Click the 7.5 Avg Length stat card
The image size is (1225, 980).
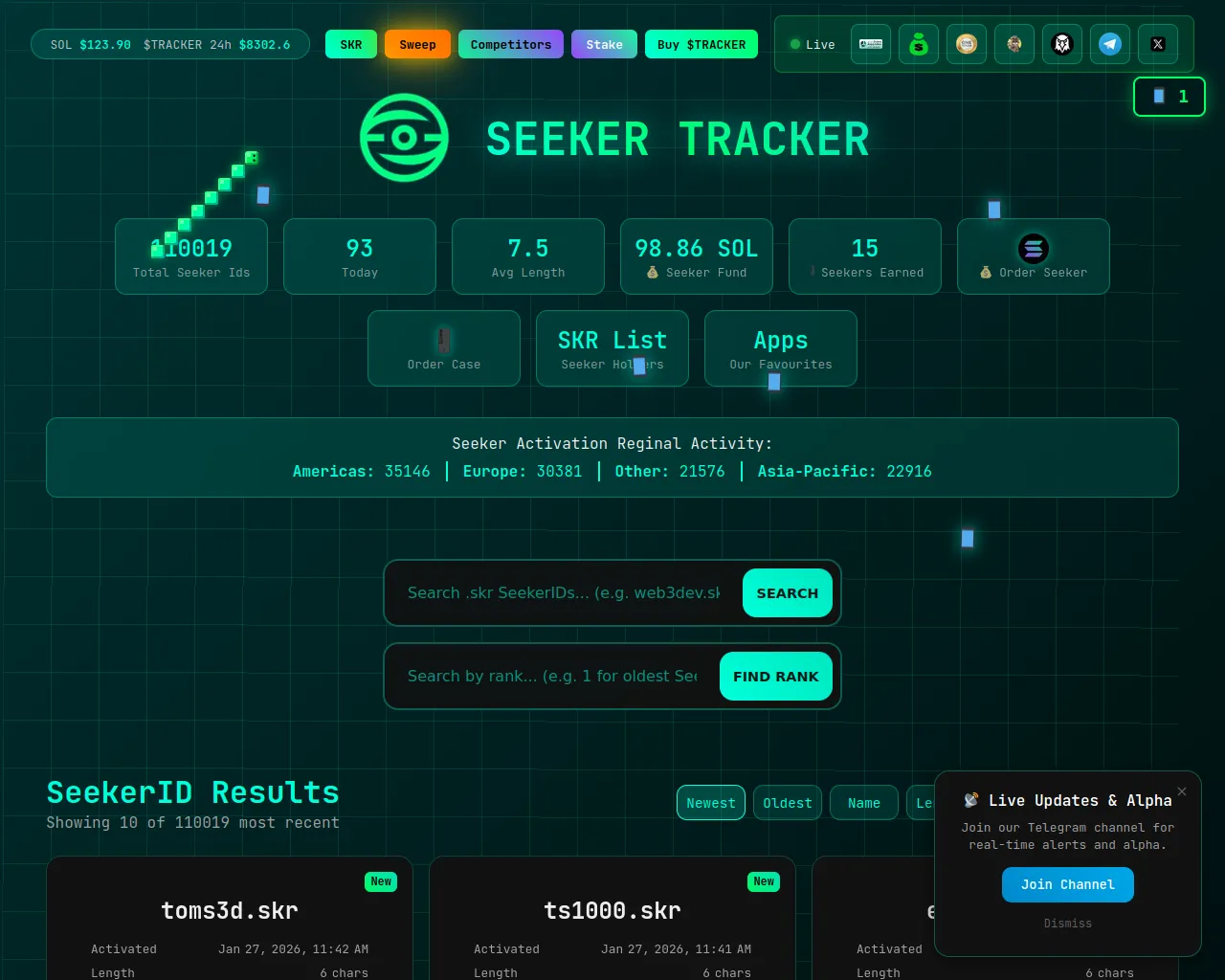pyautogui.click(x=528, y=256)
